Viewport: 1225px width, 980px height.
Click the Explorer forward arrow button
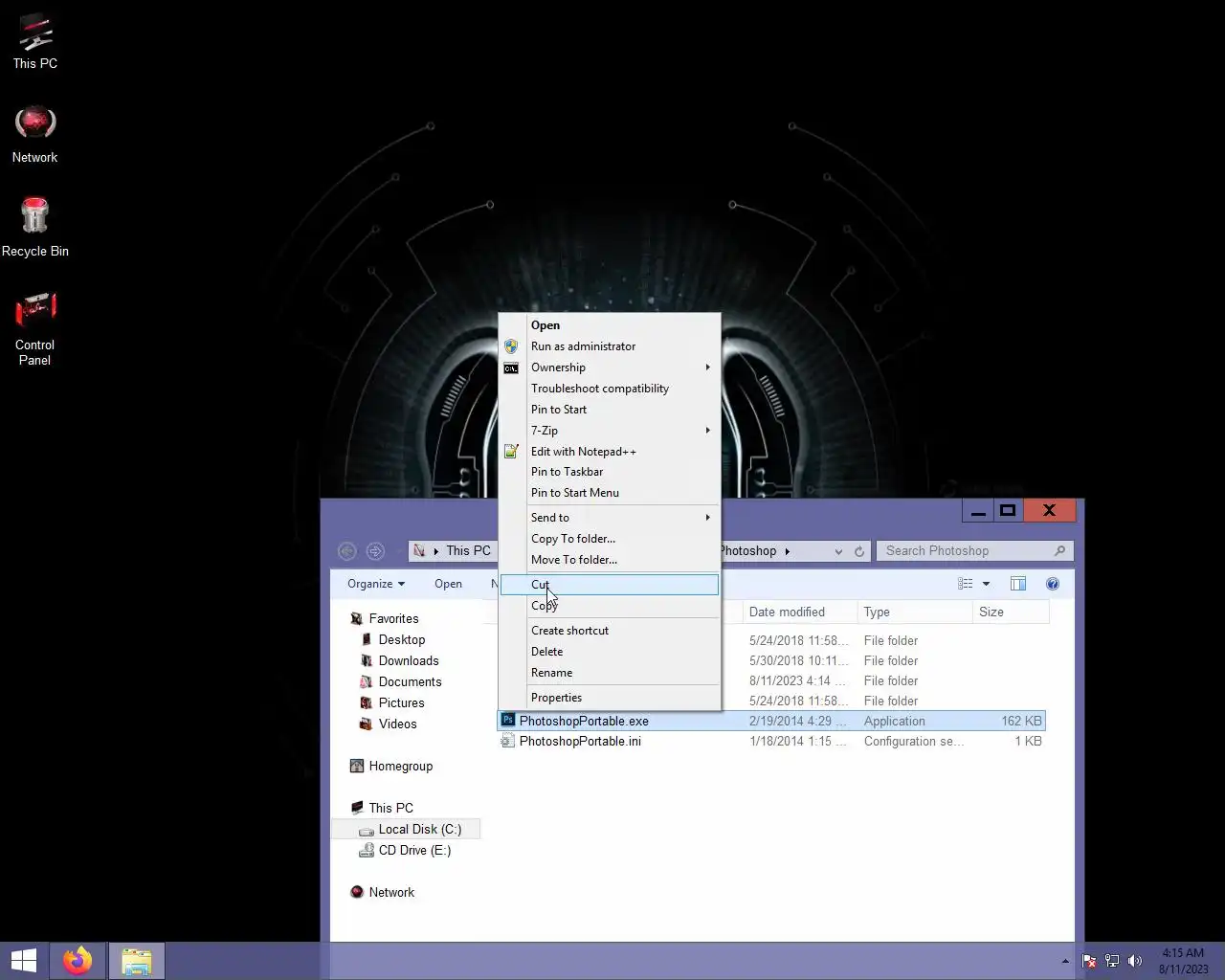375,551
